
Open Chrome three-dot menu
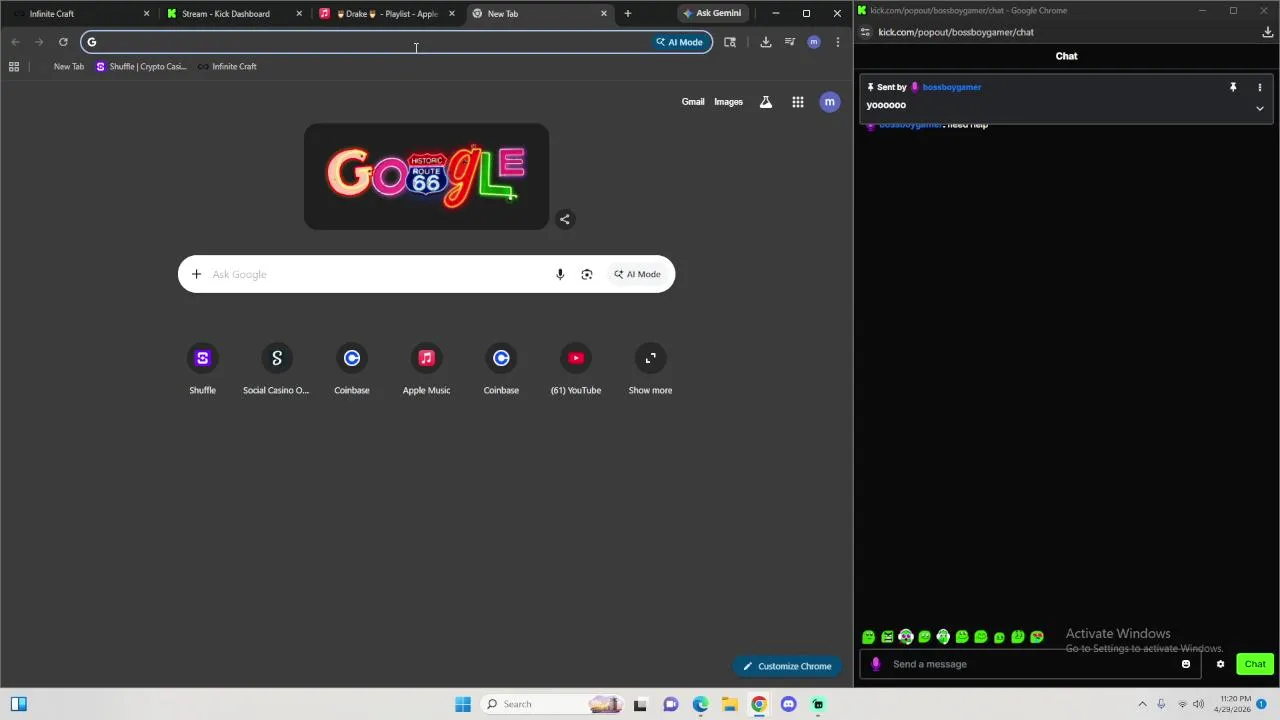point(838,42)
